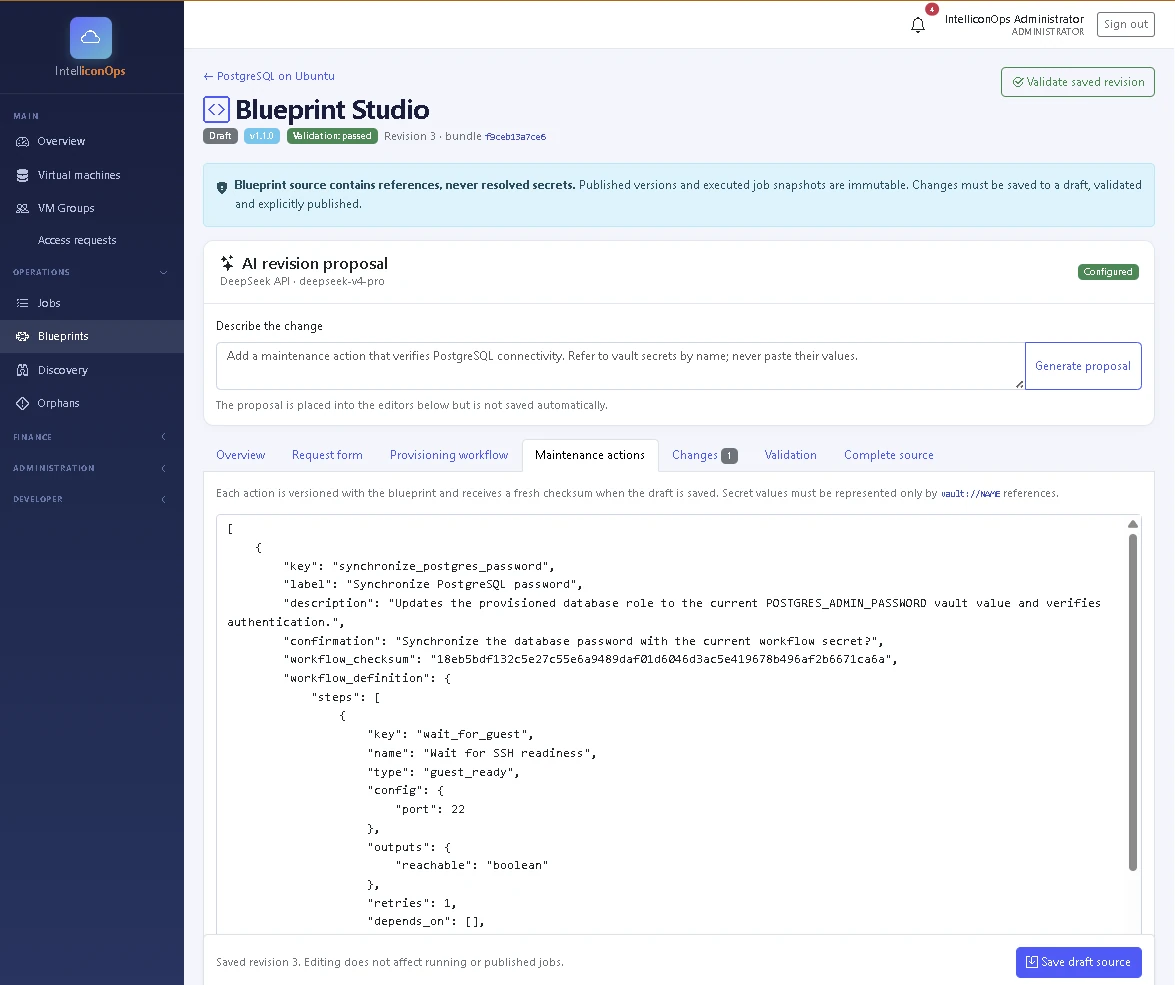The height and width of the screenshot is (985, 1175).
Task: Click the Jobs list icon
Action: click(x=22, y=303)
